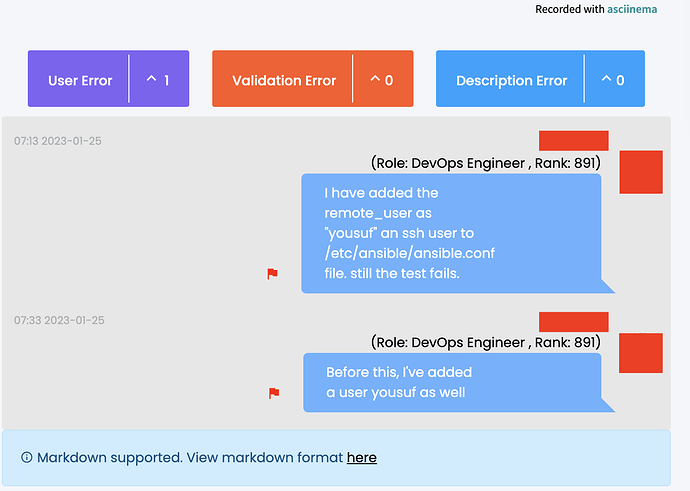
Task: Select the blue Description Error button
Action: (x=511, y=80)
